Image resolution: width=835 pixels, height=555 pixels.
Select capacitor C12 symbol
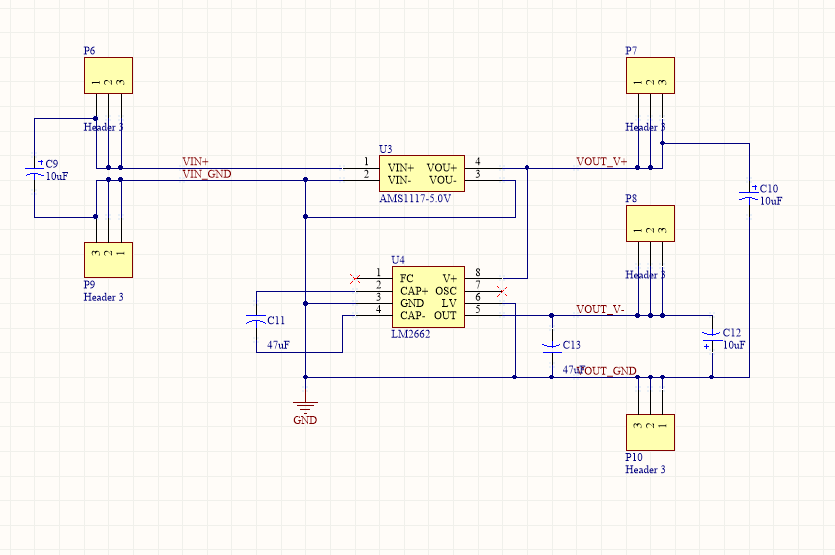(712, 339)
